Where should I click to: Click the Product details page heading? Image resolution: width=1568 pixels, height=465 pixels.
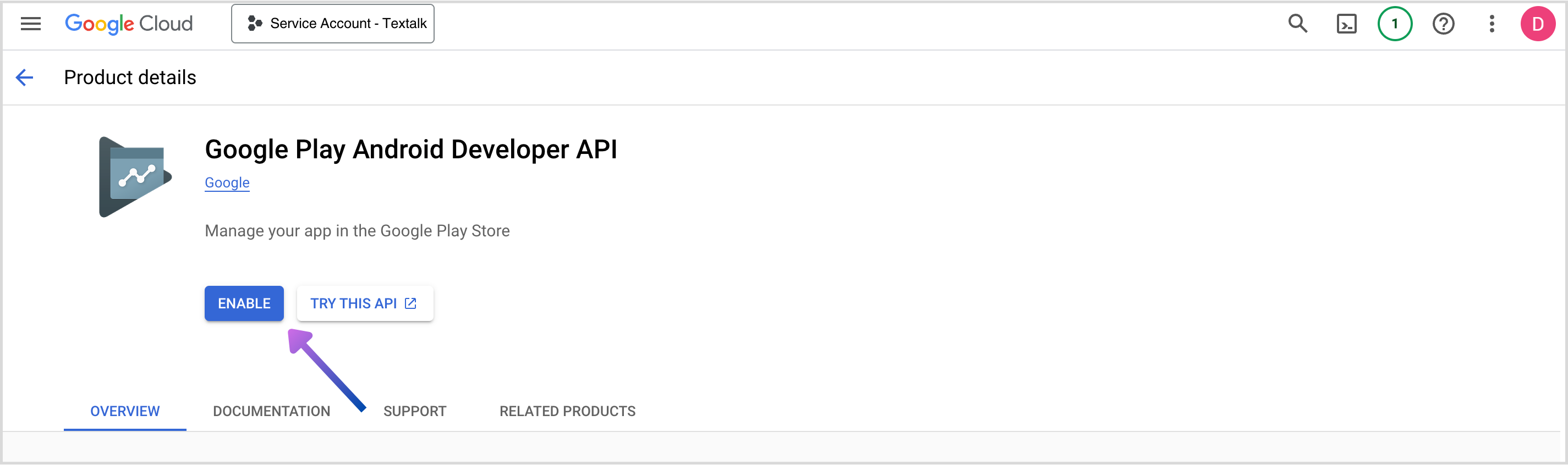pos(130,78)
